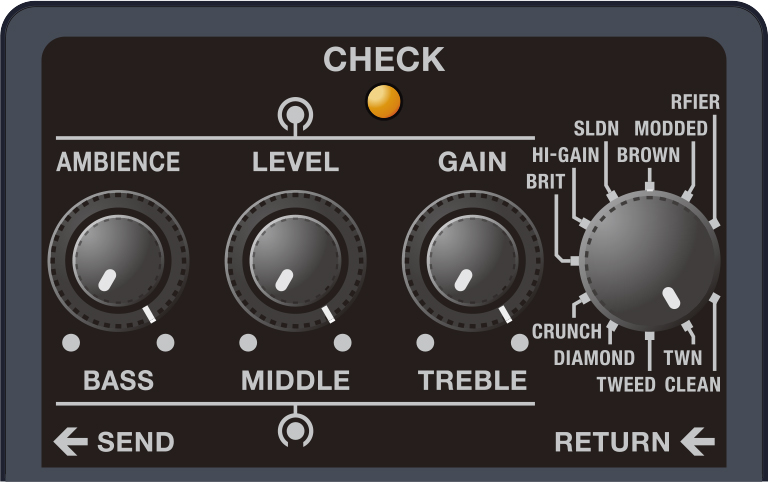Select the TWN amp type label
Image resolution: width=769 pixels, height=482 pixels.
tap(683, 358)
